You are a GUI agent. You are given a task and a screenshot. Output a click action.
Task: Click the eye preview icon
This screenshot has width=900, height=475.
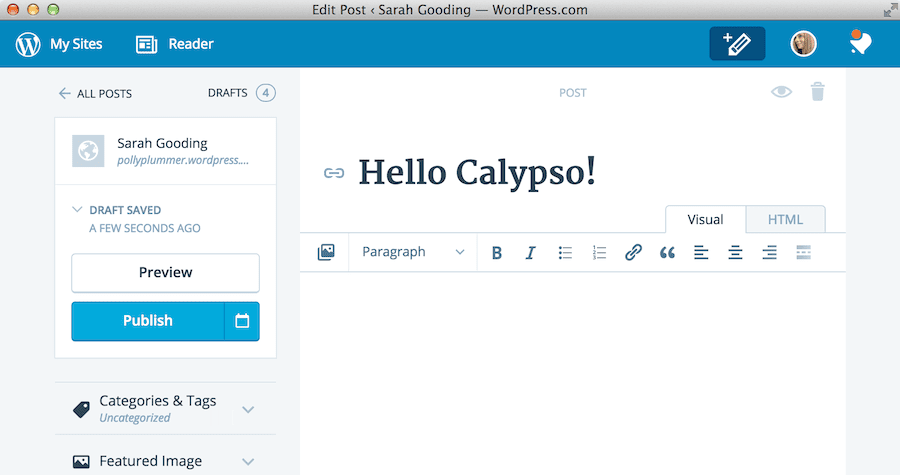pyautogui.click(x=781, y=92)
